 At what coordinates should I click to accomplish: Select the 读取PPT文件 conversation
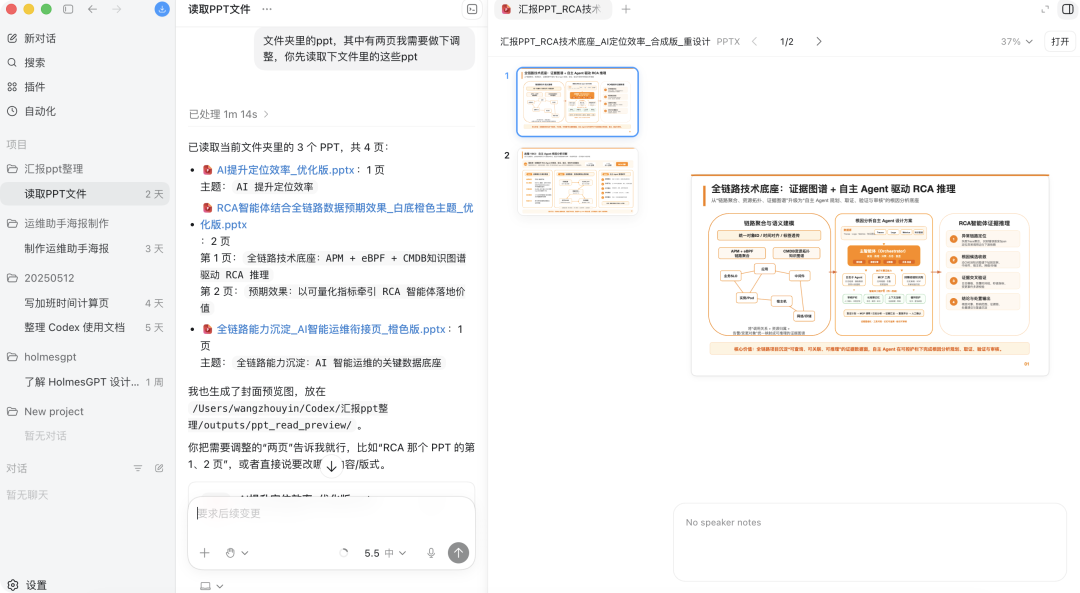pos(85,194)
